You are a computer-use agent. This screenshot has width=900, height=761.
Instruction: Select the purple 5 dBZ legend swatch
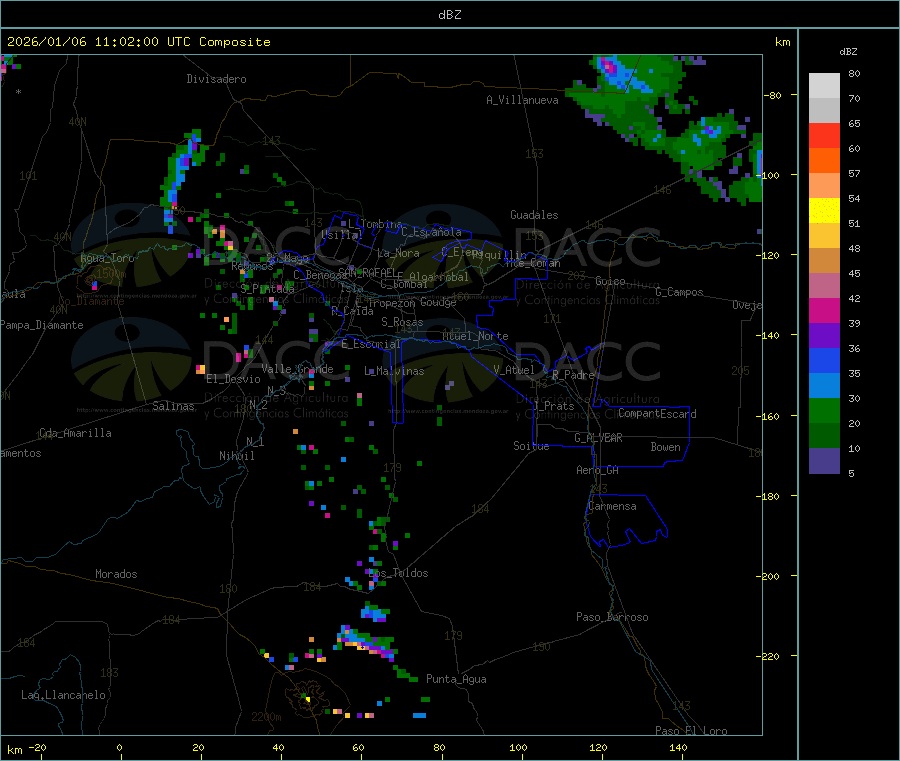click(824, 461)
